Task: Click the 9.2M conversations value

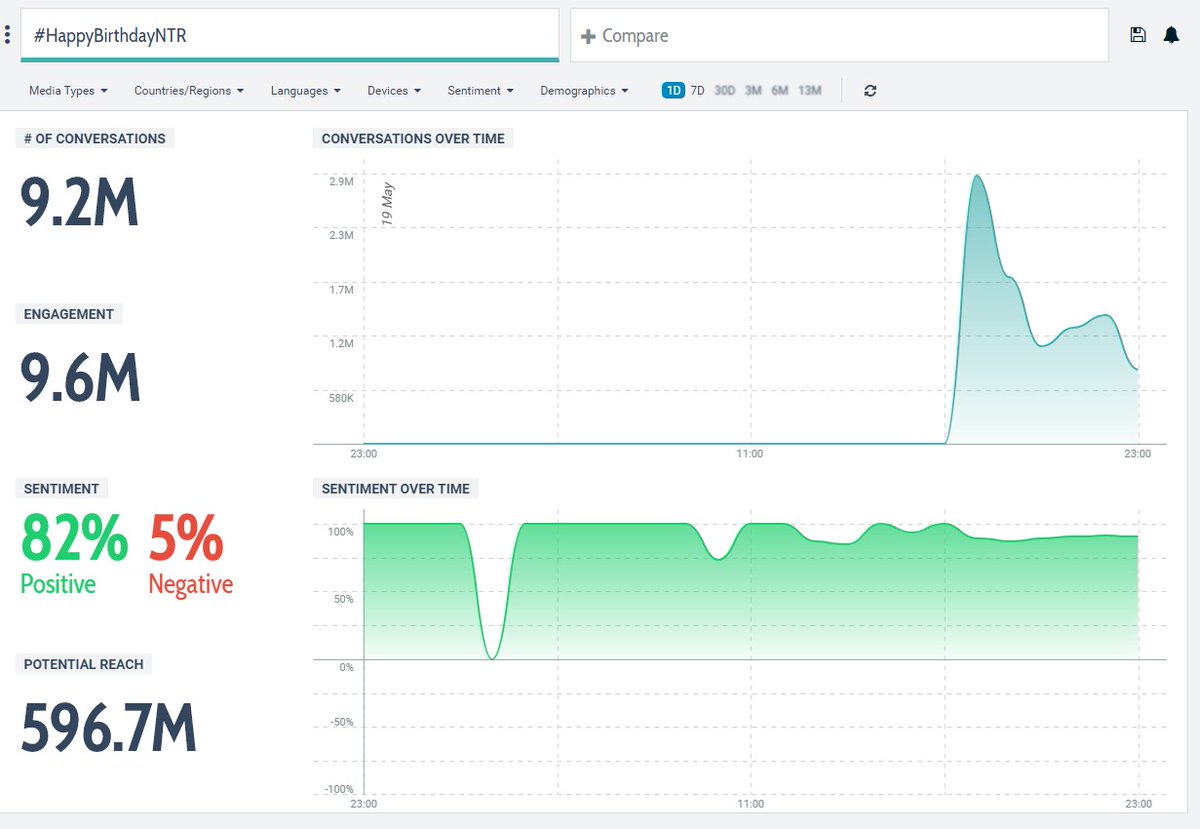Action: (x=79, y=203)
